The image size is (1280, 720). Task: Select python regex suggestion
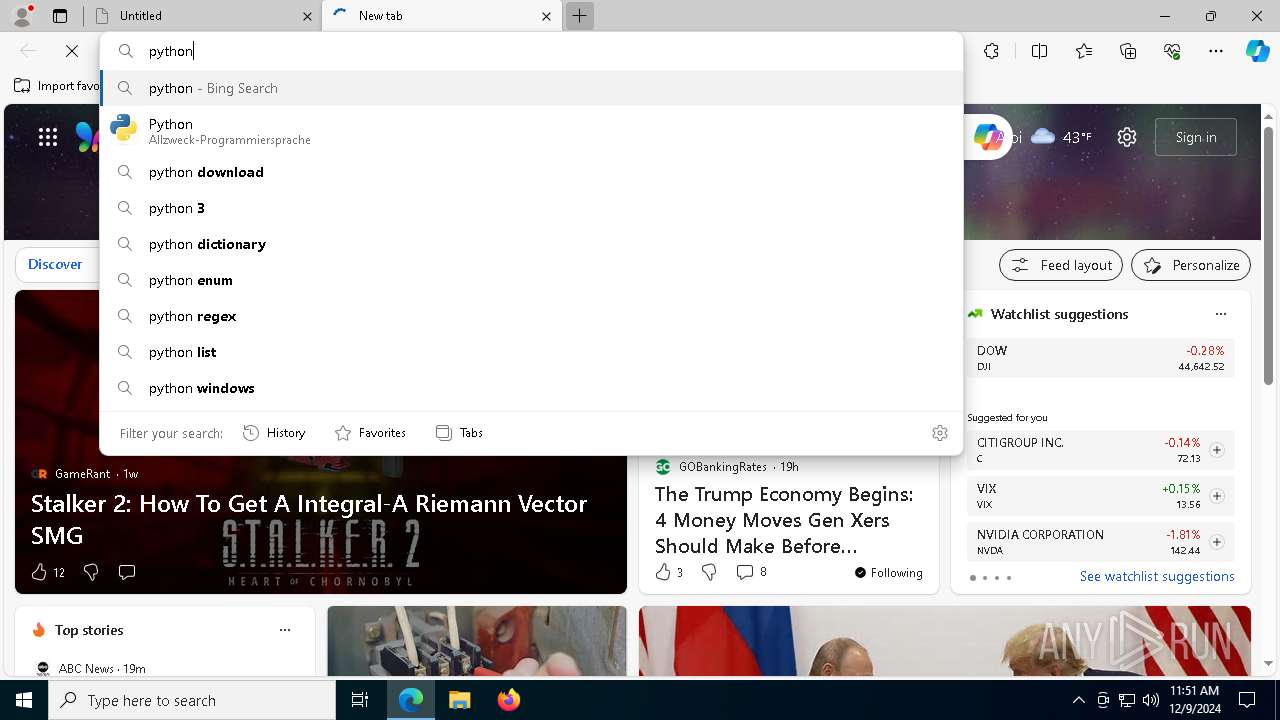coord(531,316)
